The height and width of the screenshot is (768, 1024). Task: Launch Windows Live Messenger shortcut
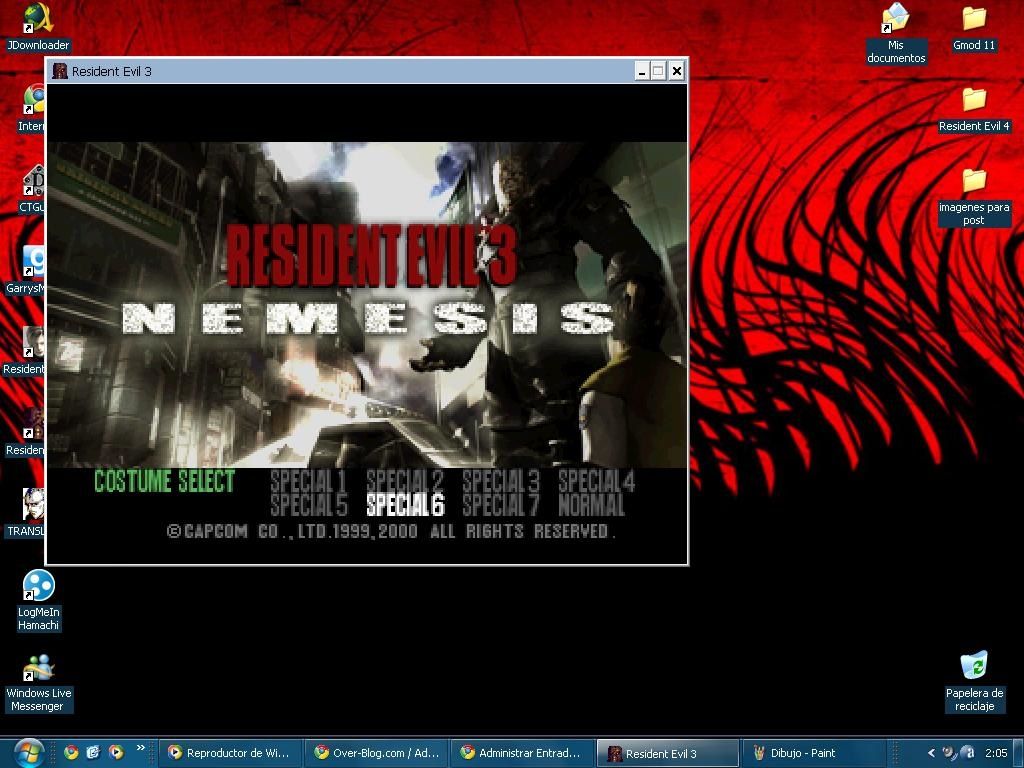pyautogui.click(x=38, y=682)
